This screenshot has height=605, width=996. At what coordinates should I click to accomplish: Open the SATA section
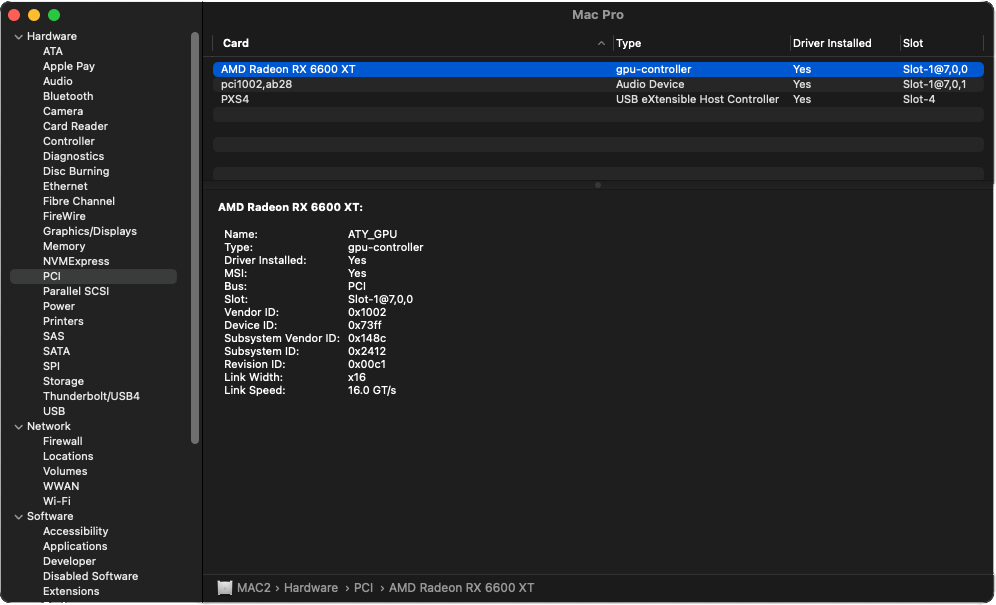tap(57, 351)
